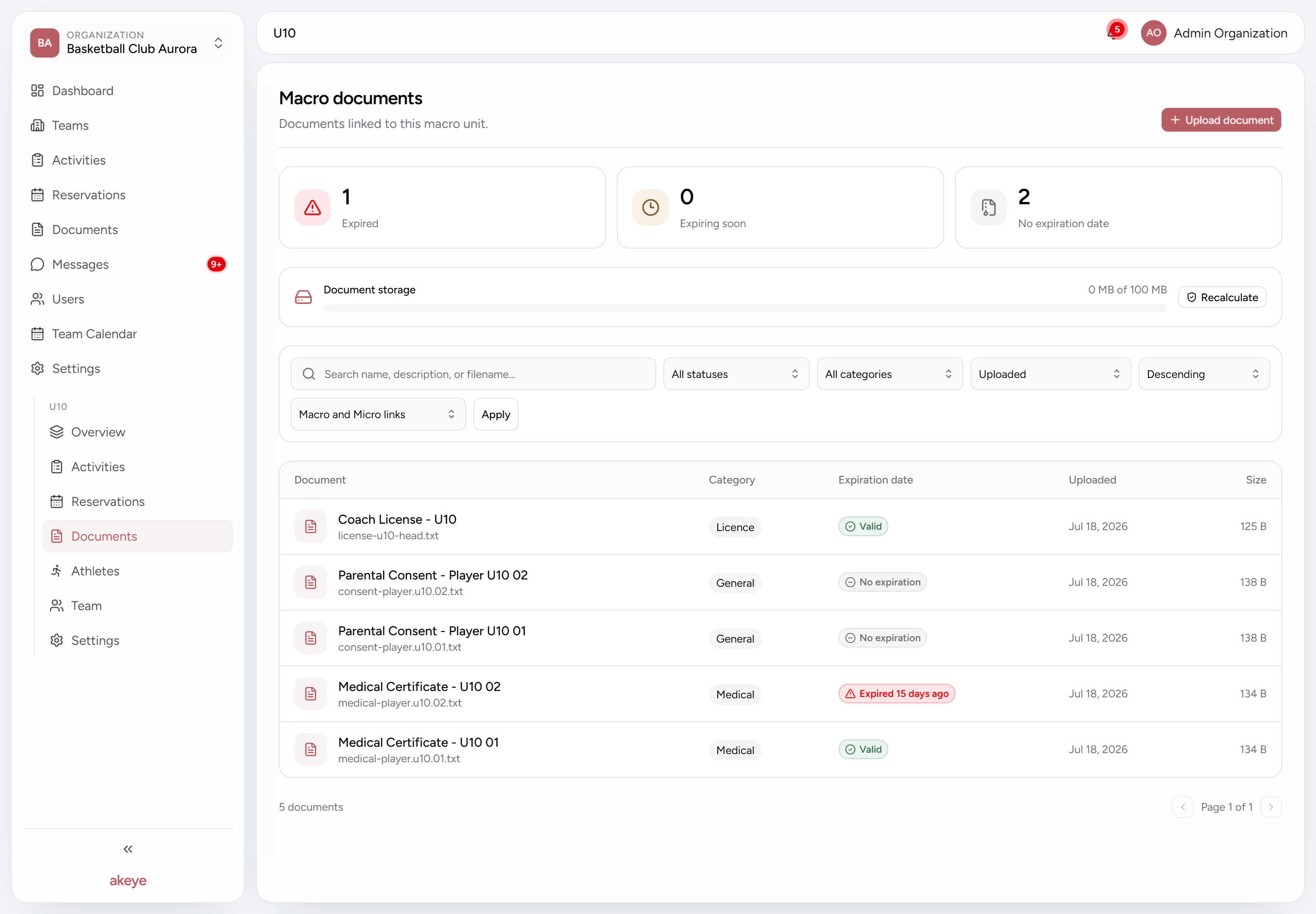Viewport: 1316px width, 914px height.
Task: Click file icon of Parental Consent U10 01
Action: (x=310, y=638)
